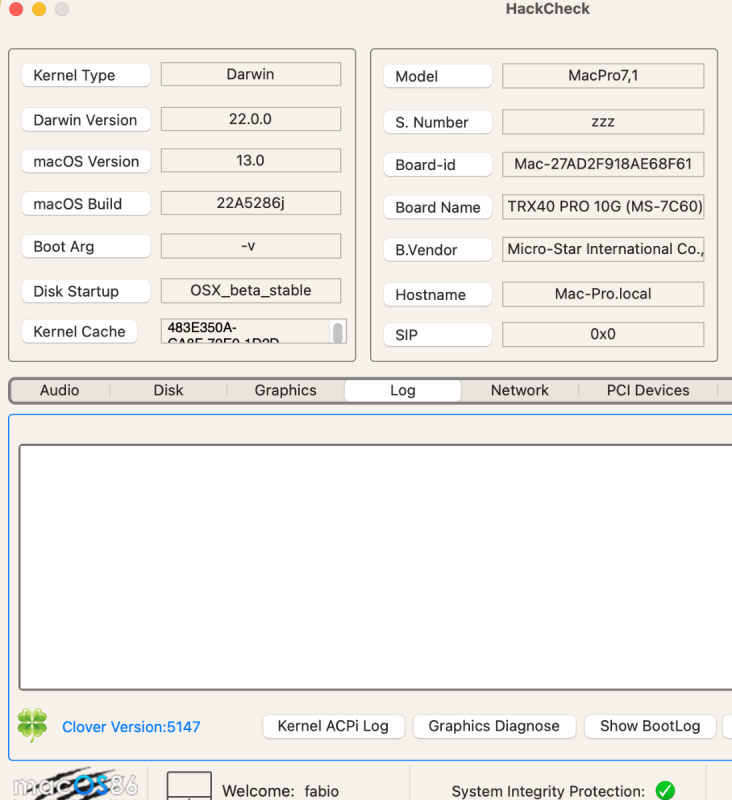Click the -v boot argument field
The height and width of the screenshot is (800, 732).
(x=250, y=246)
